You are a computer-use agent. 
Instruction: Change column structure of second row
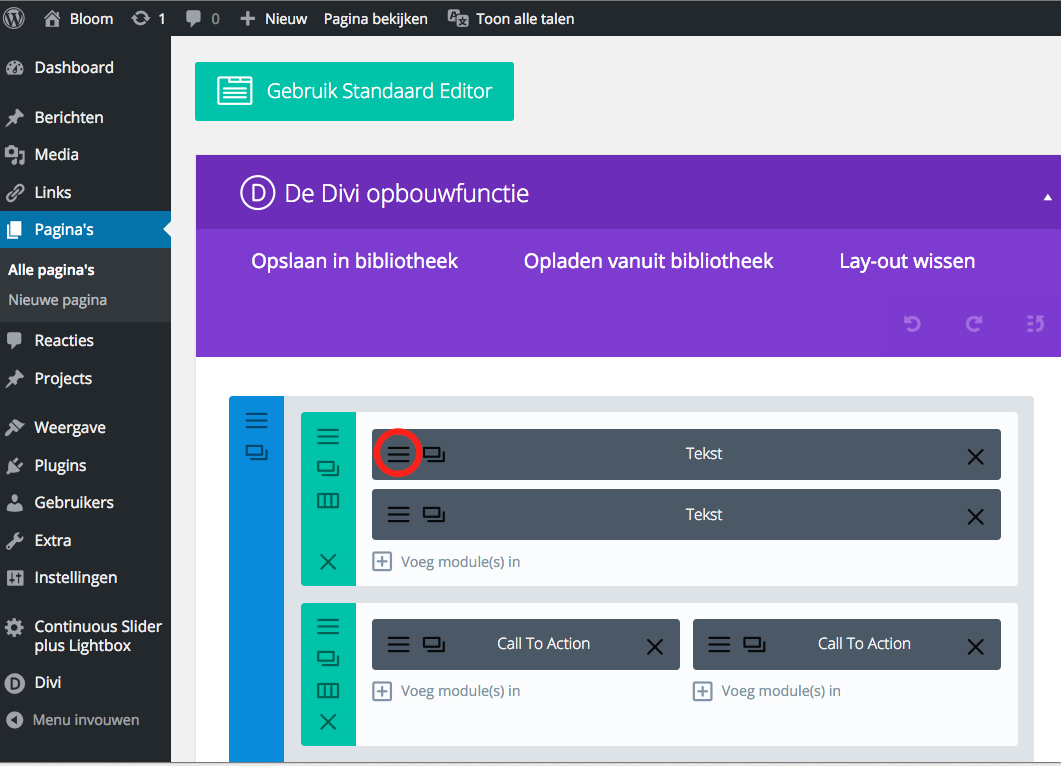(328, 691)
